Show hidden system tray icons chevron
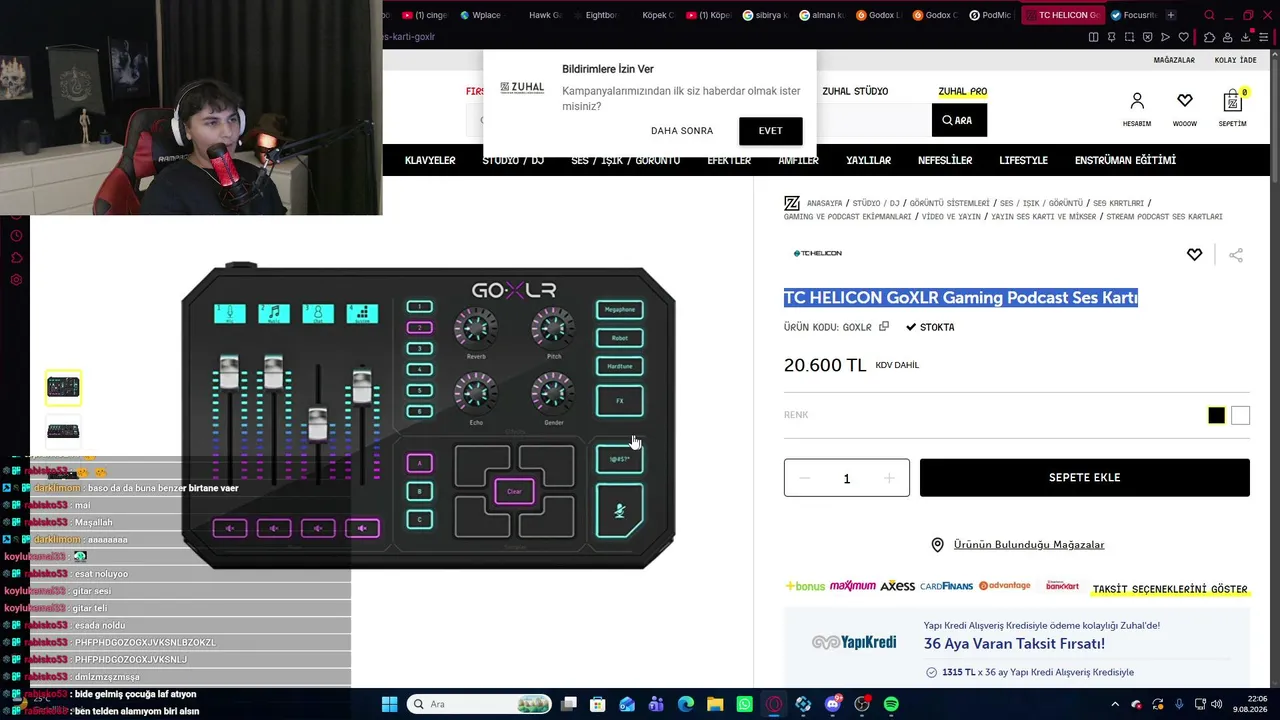The width and height of the screenshot is (1280, 720). pos(1115,704)
